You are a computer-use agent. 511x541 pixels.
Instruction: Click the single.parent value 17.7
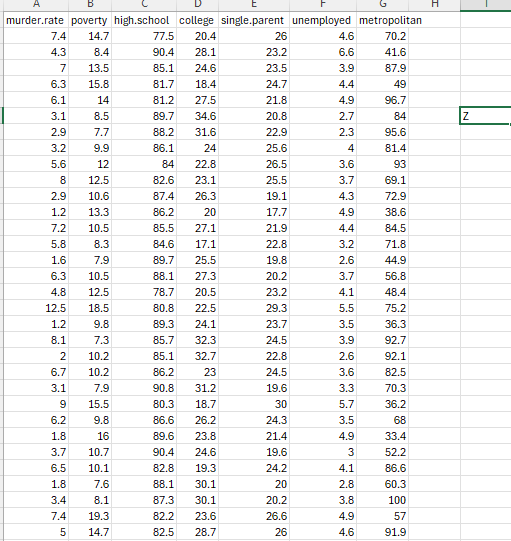(x=254, y=212)
